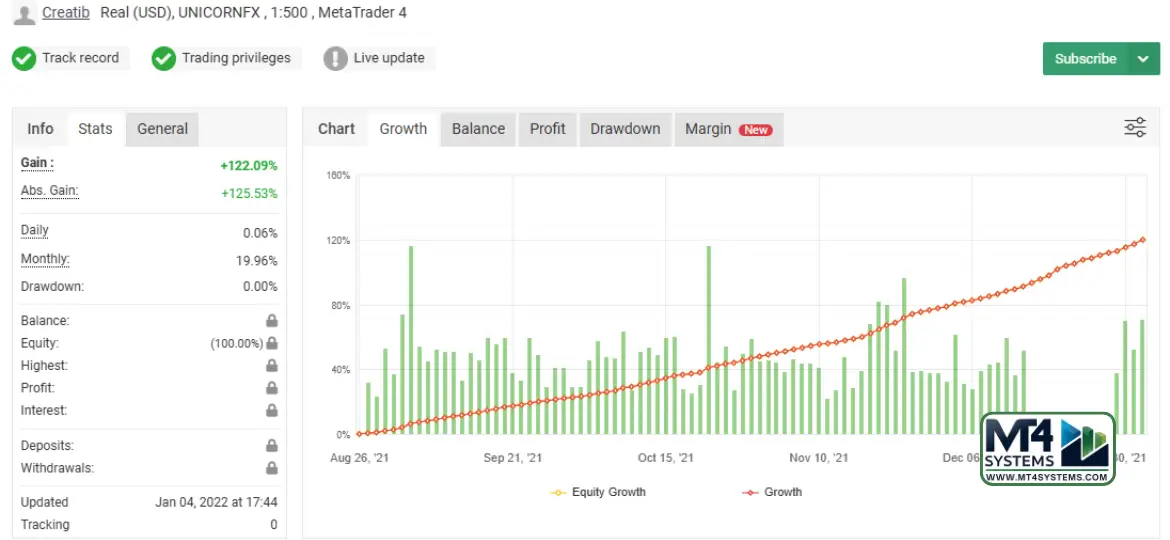
Task: Click the lock icon next to Withdrawals
Action: 271,468
